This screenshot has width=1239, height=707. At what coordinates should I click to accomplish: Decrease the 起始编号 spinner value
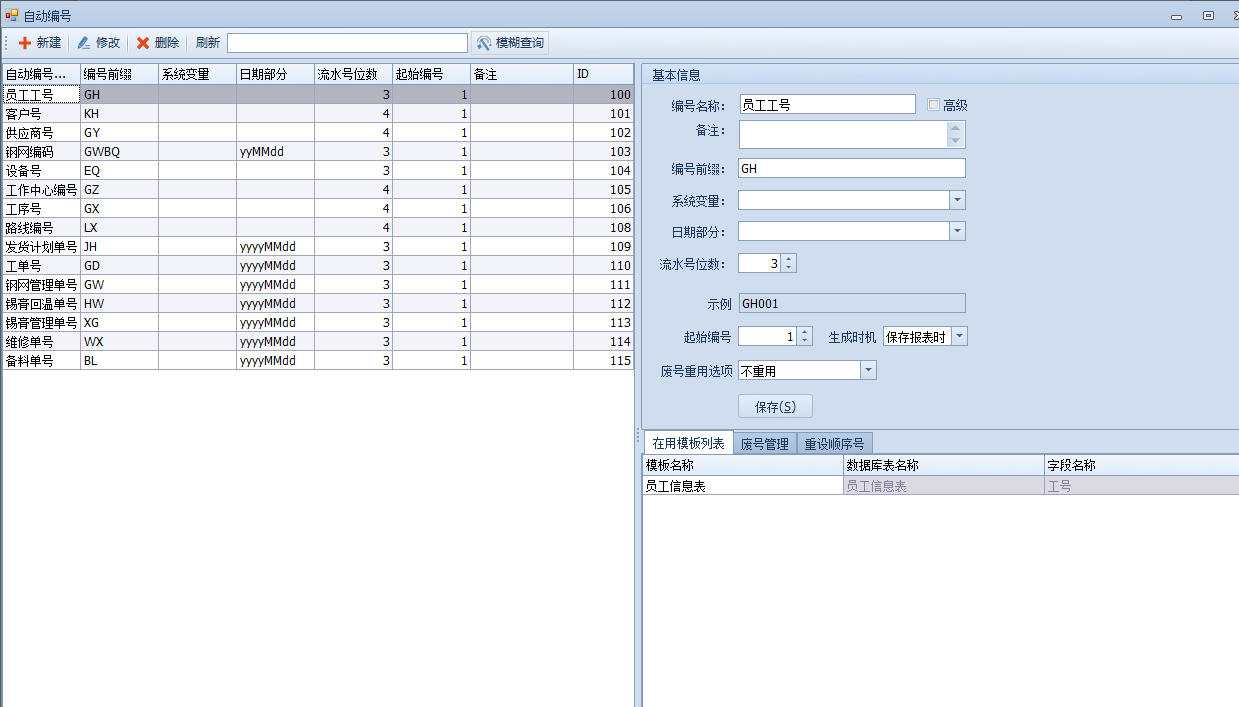point(805,341)
